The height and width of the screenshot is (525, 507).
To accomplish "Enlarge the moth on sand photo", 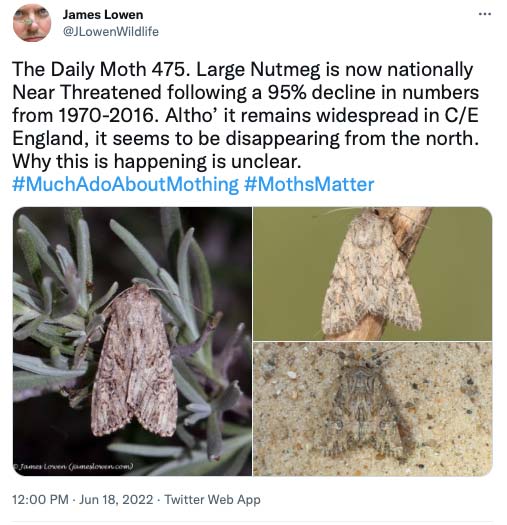I will coord(373,409).
